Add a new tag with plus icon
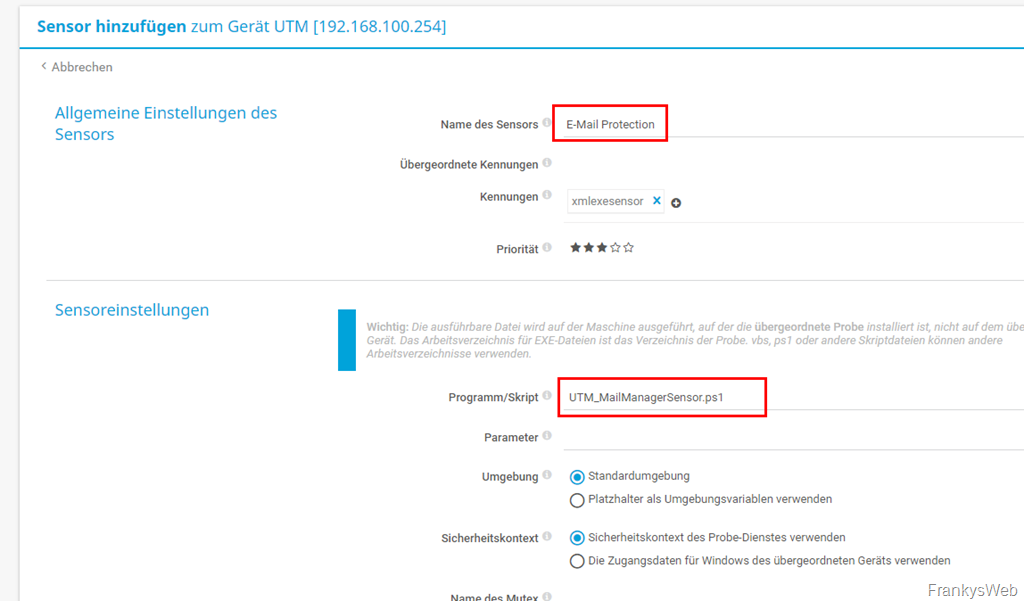1024x601 pixels. tap(676, 203)
